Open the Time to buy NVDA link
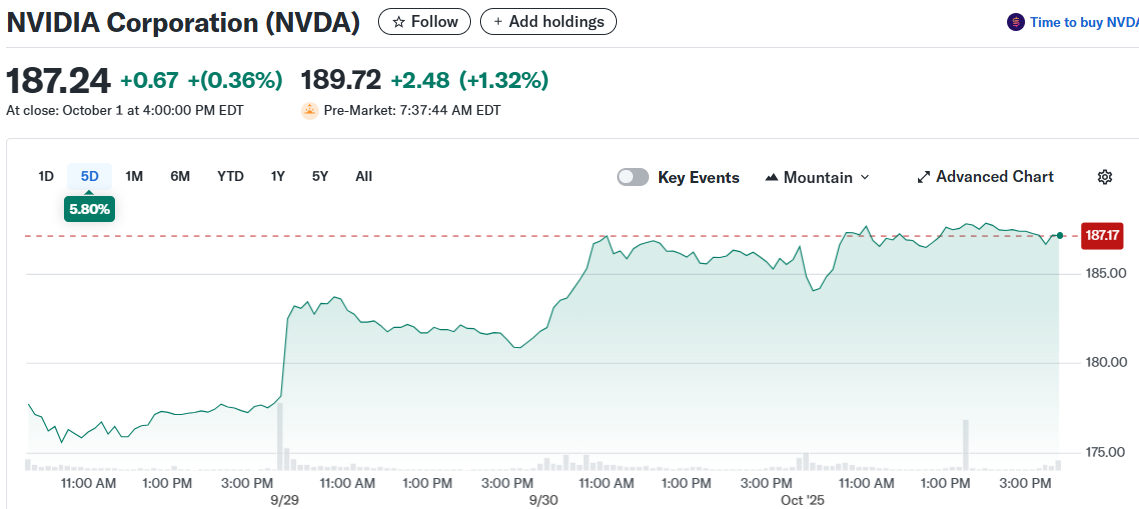This screenshot has height=509, width=1139. [1084, 22]
